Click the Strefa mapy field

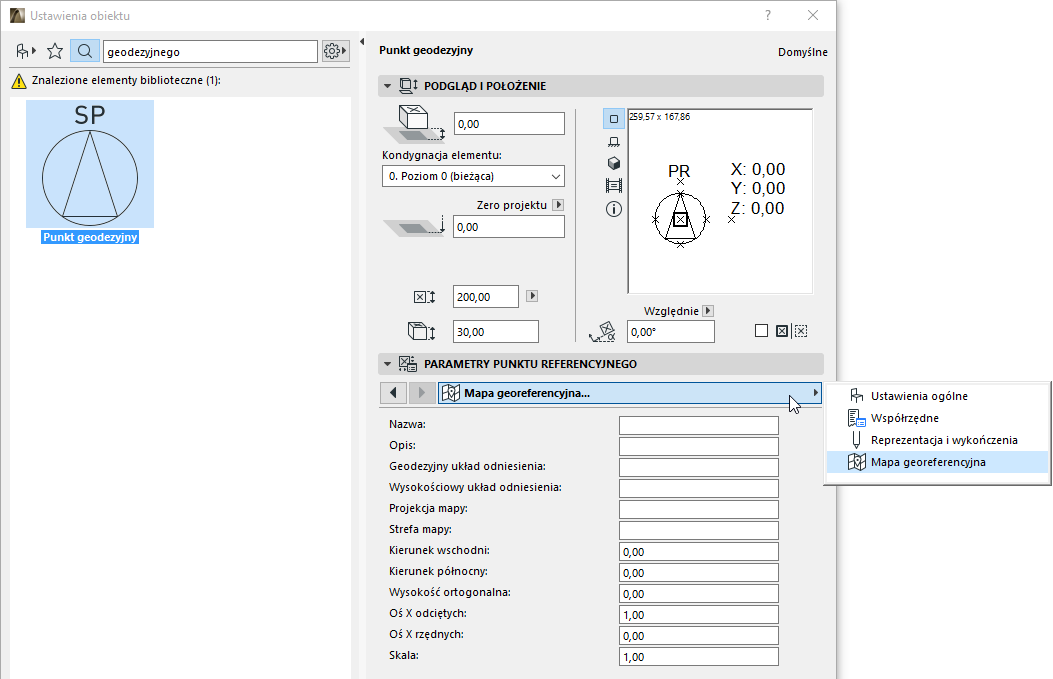click(698, 530)
